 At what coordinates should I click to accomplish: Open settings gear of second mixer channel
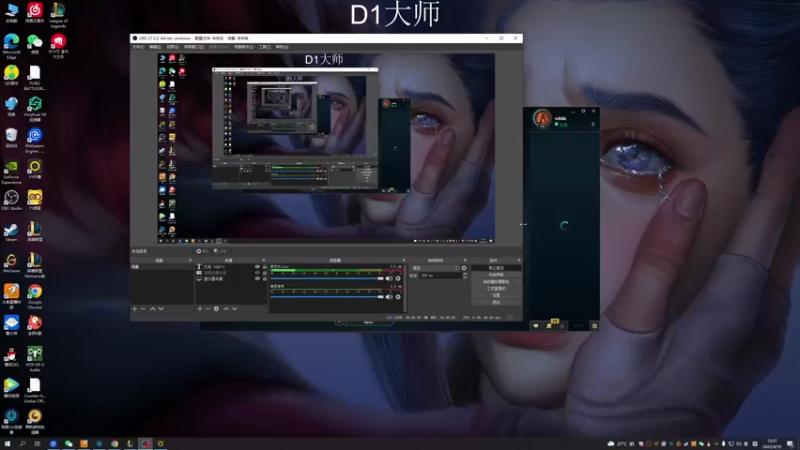tap(398, 297)
